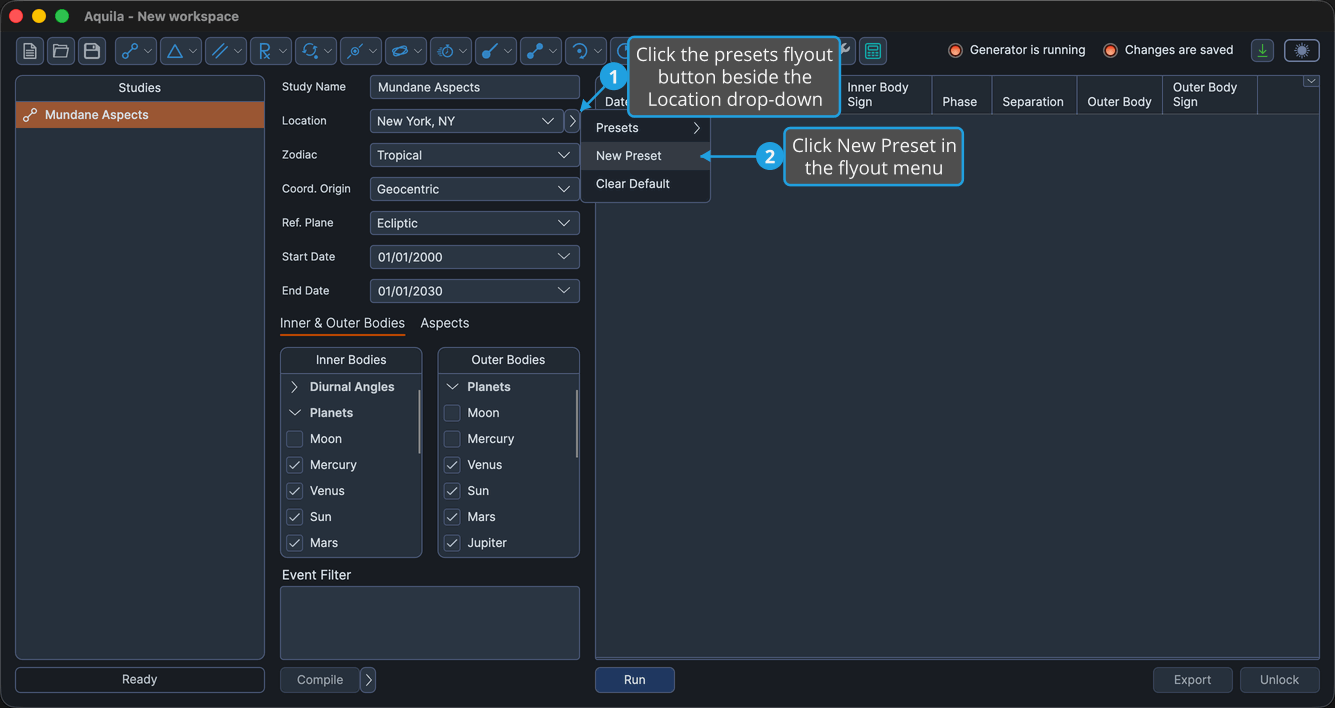1335x708 pixels.
Task: Open the Location drop-down showing New York, NY
Action: click(466, 121)
